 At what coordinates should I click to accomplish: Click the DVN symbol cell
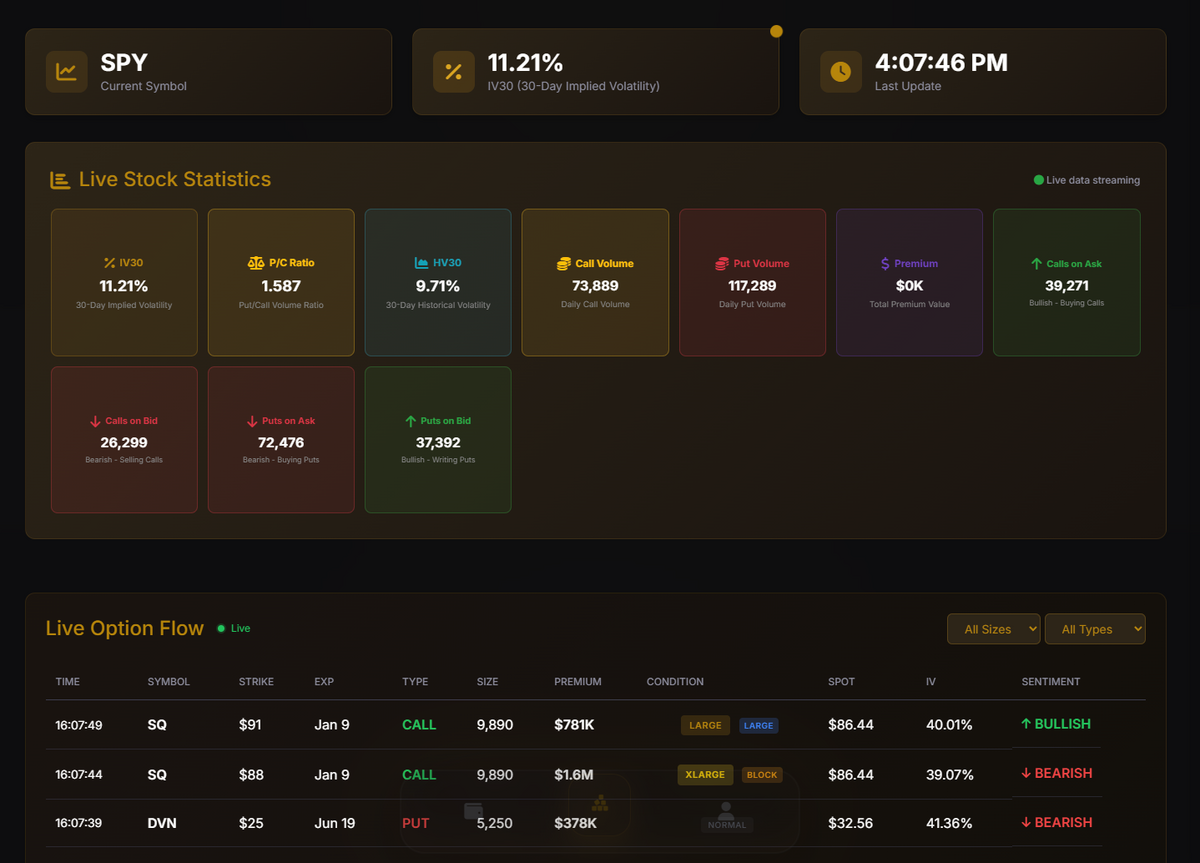(162, 823)
